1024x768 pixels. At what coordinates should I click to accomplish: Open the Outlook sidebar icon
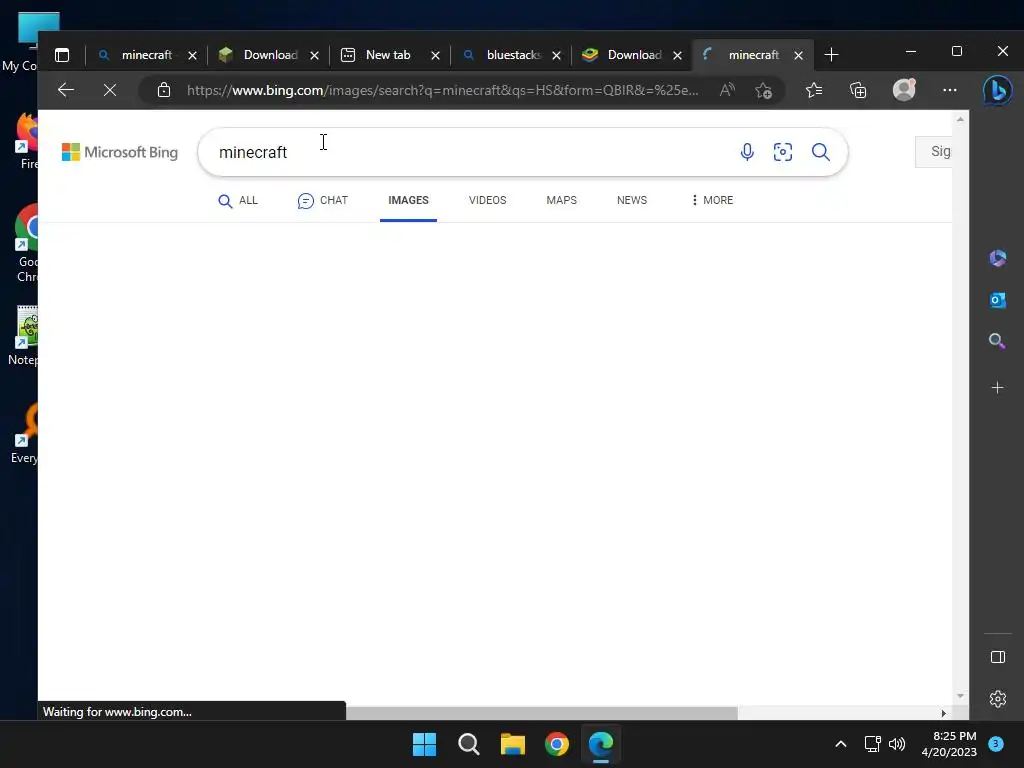click(997, 300)
